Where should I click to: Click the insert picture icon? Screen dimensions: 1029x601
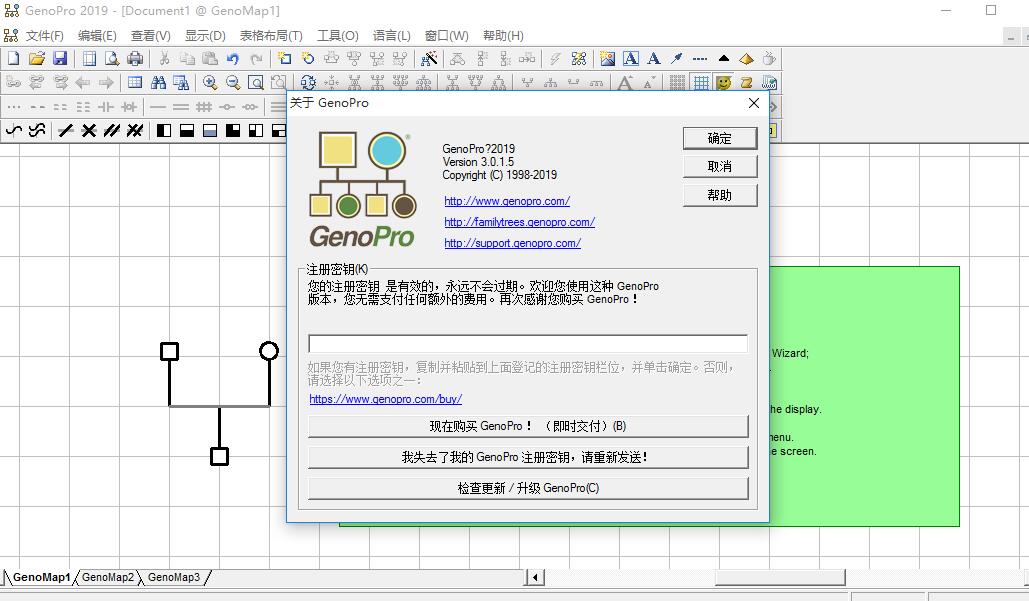[607, 59]
